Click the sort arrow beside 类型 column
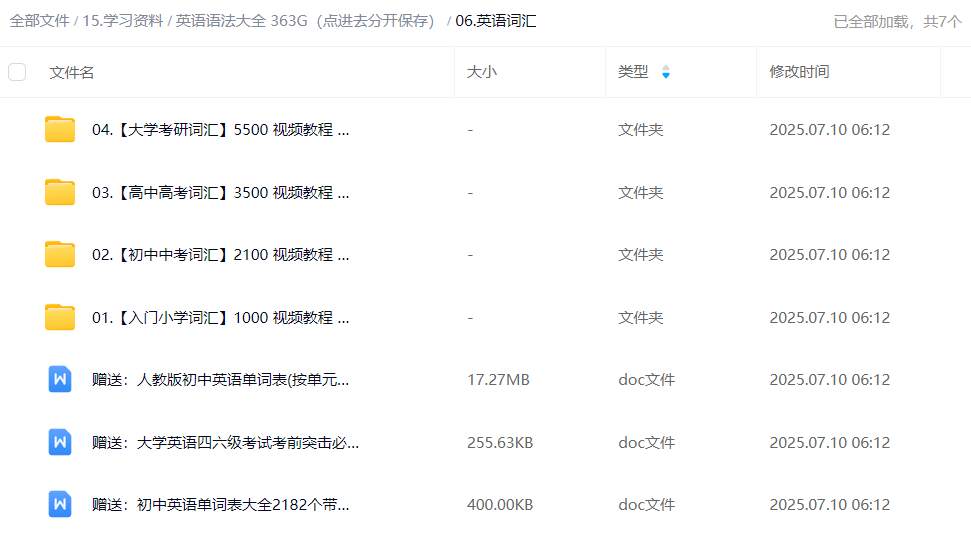 (x=666, y=72)
